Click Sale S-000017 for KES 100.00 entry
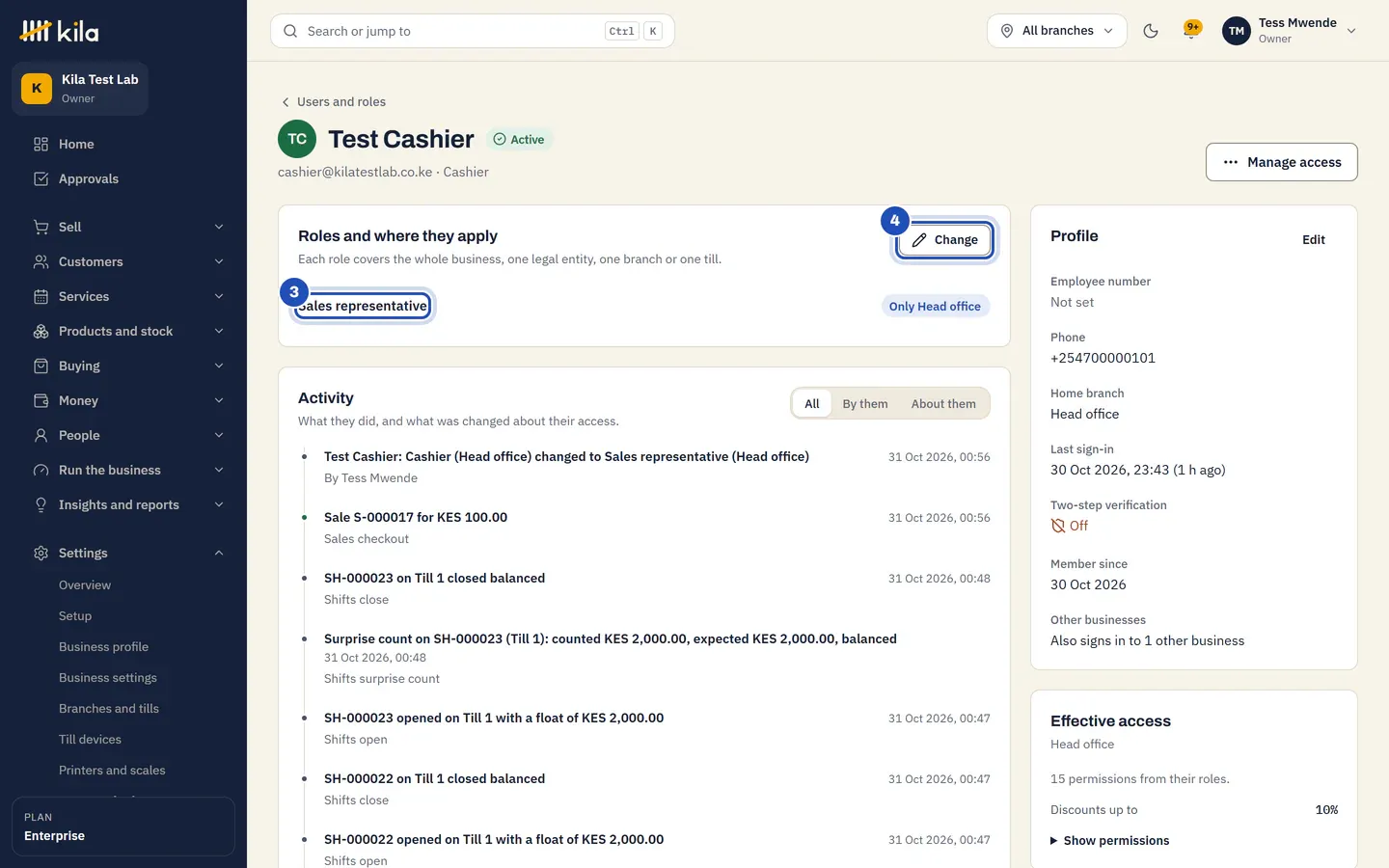Viewport: 1389px width, 868px height. (x=416, y=517)
